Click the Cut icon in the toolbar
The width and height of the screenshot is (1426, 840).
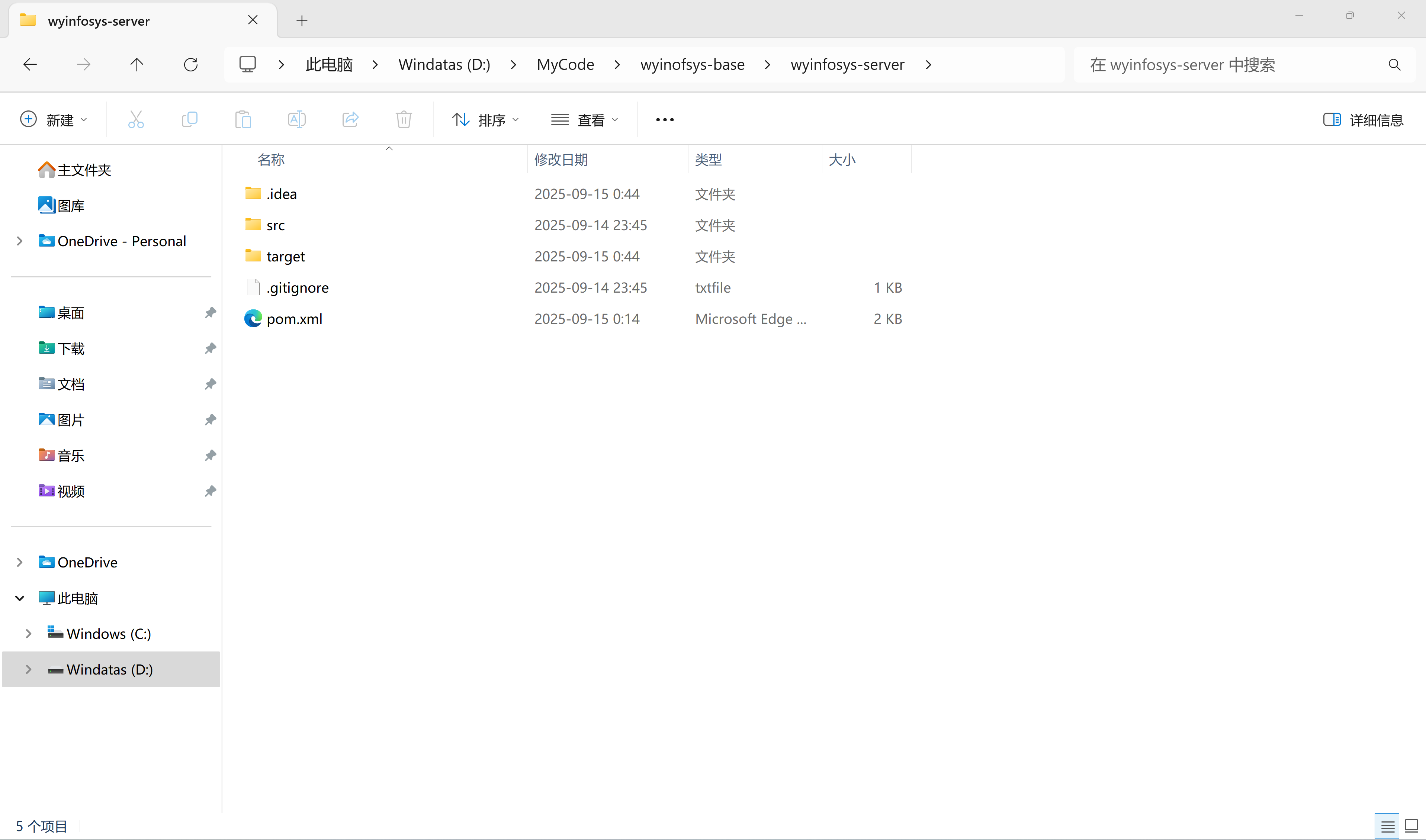[135, 119]
